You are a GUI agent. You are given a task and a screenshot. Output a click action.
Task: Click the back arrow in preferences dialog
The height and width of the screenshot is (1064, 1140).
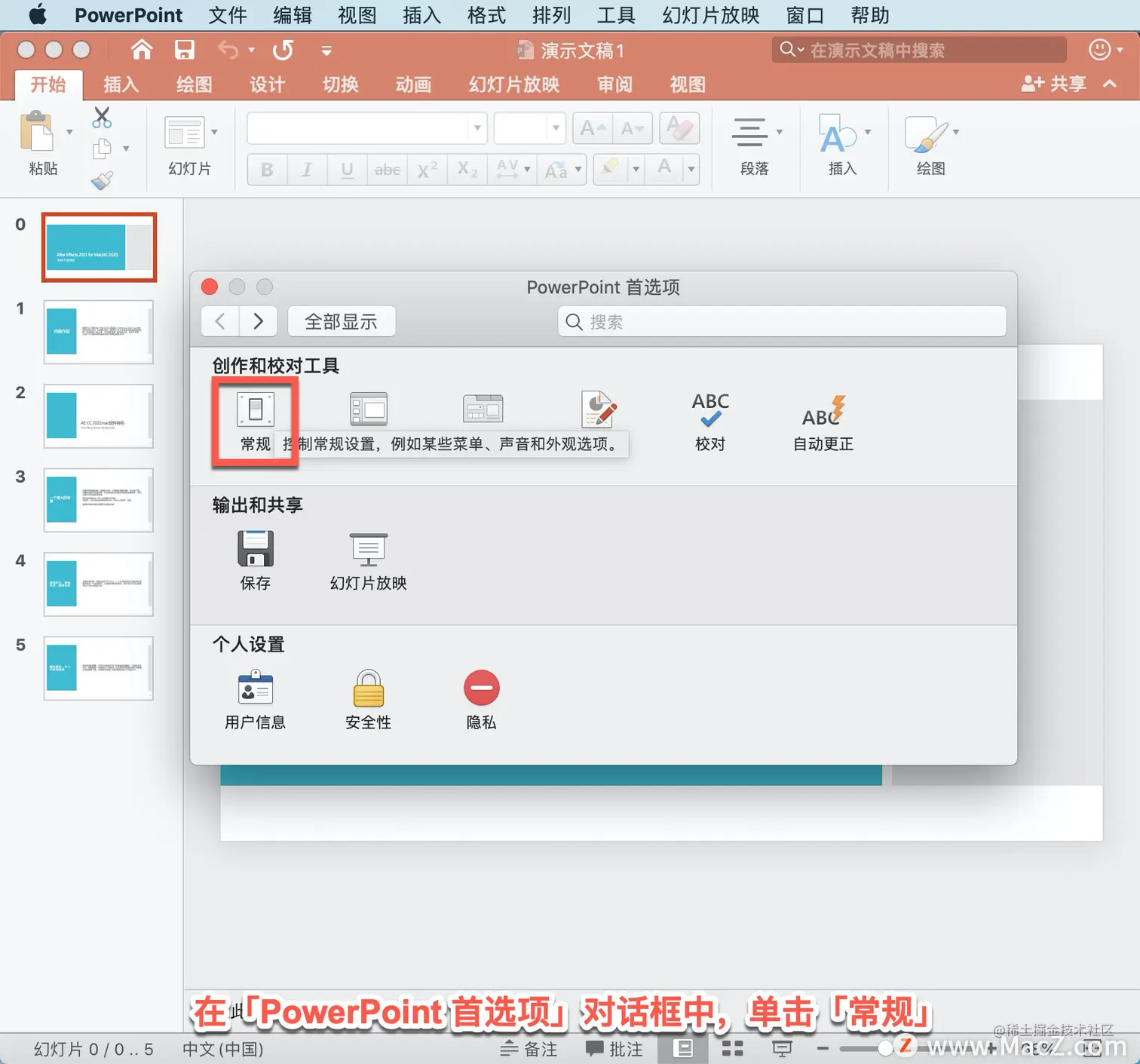click(x=220, y=322)
